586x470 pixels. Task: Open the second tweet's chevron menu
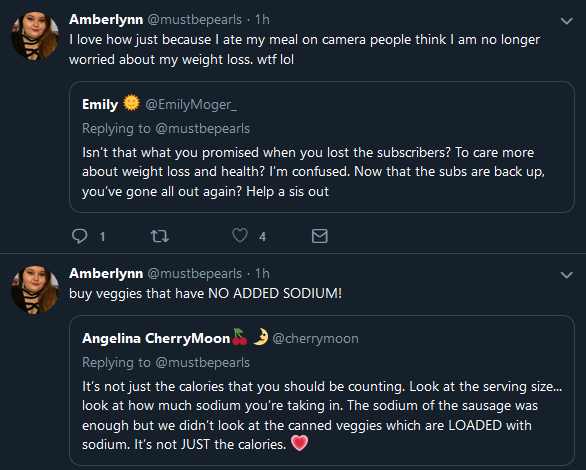567,275
